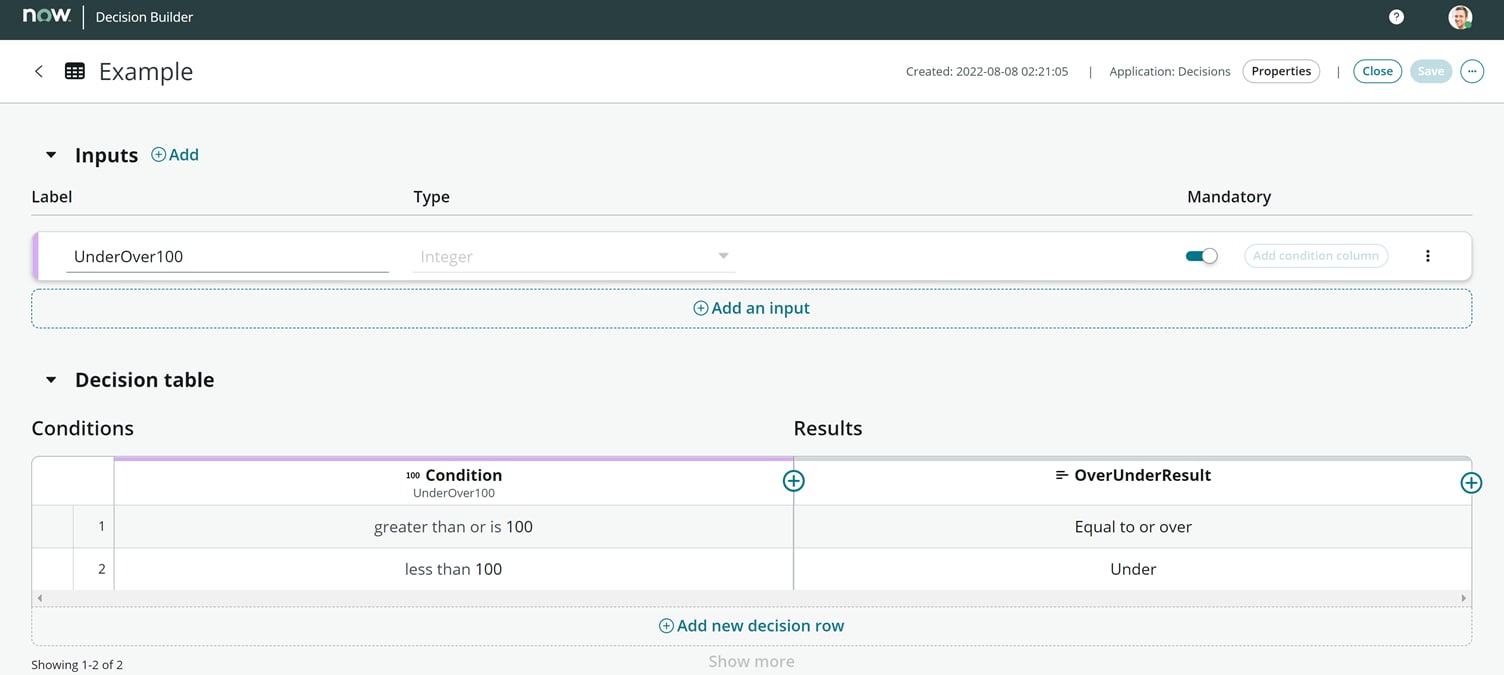Collapse the Inputs section
The width and height of the screenshot is (1504, 675).
(x=51, y=155)
